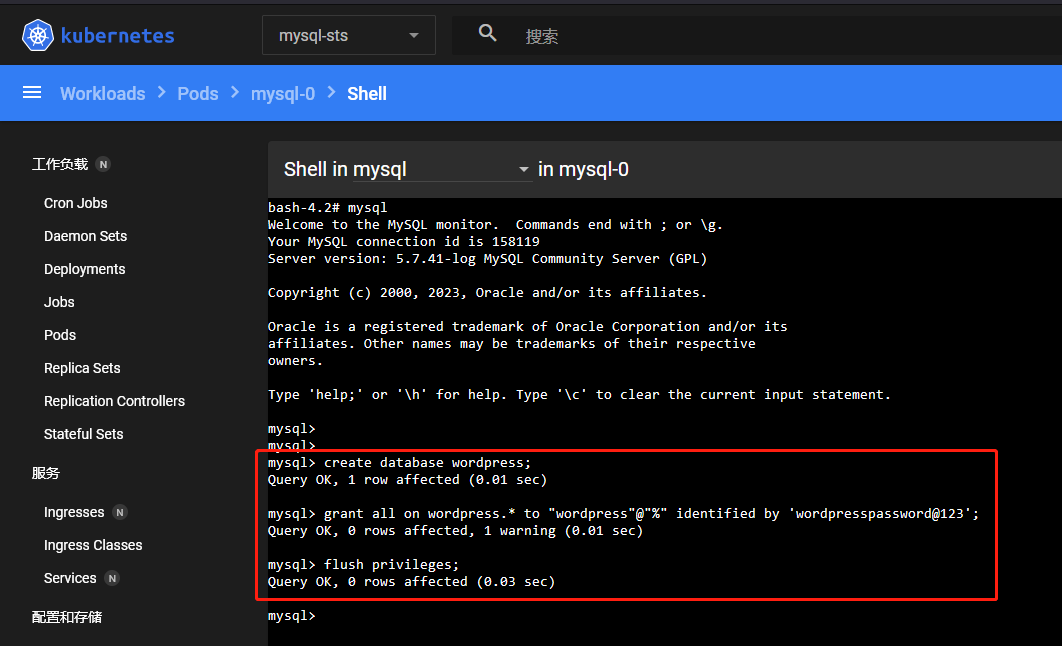Open 配置和存储 section in sidebar
The height and width of the screenshot is (646, 1062).
(x=67, y=617)
